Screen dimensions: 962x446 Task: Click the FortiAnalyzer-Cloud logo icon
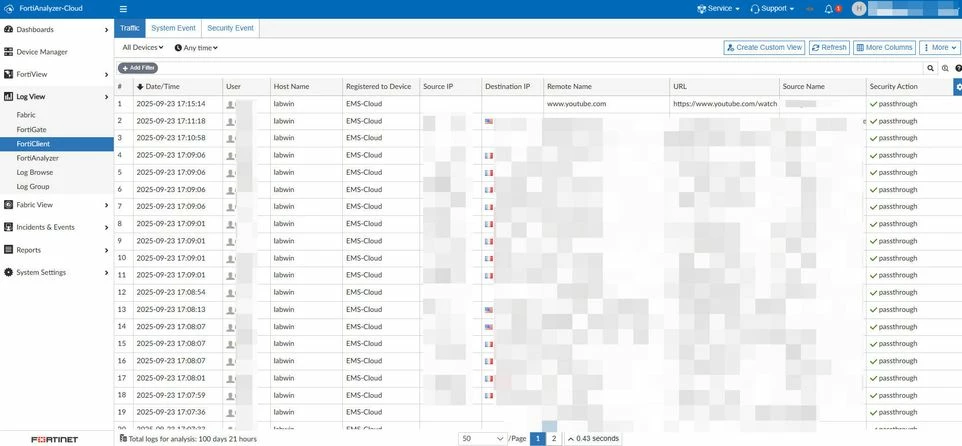point(9,9)
